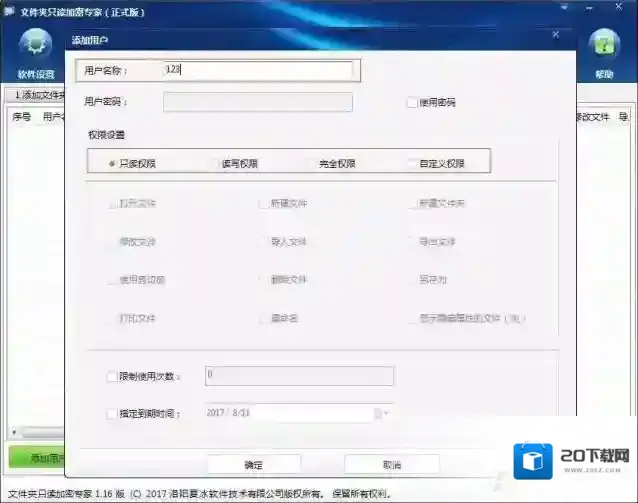Image resolution: width=638 pixels, height=503 pixels.
Task: Click the green 添加用户 button in main window
Action: [37, 458]
